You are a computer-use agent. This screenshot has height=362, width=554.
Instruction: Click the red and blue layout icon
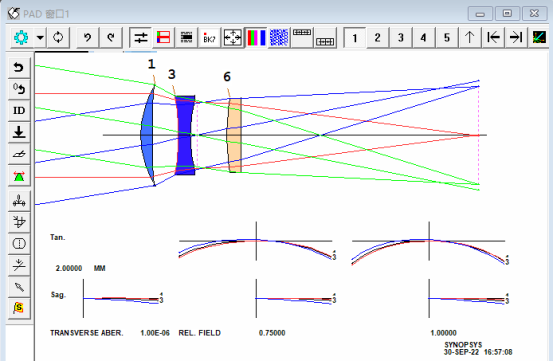(163, 37)
